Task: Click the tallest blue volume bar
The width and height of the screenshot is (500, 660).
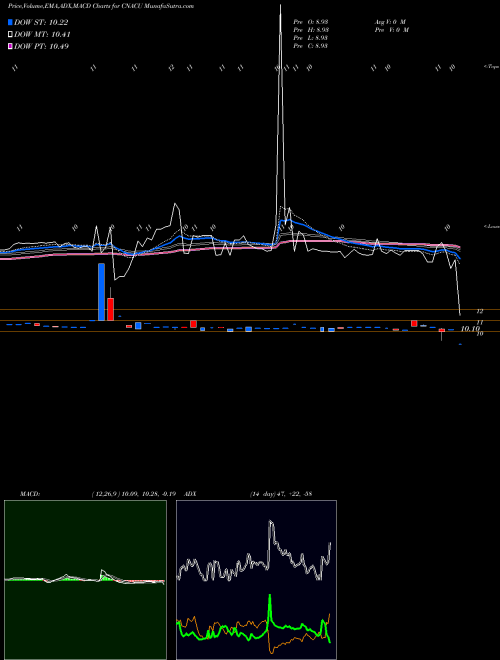Action: 101,292
